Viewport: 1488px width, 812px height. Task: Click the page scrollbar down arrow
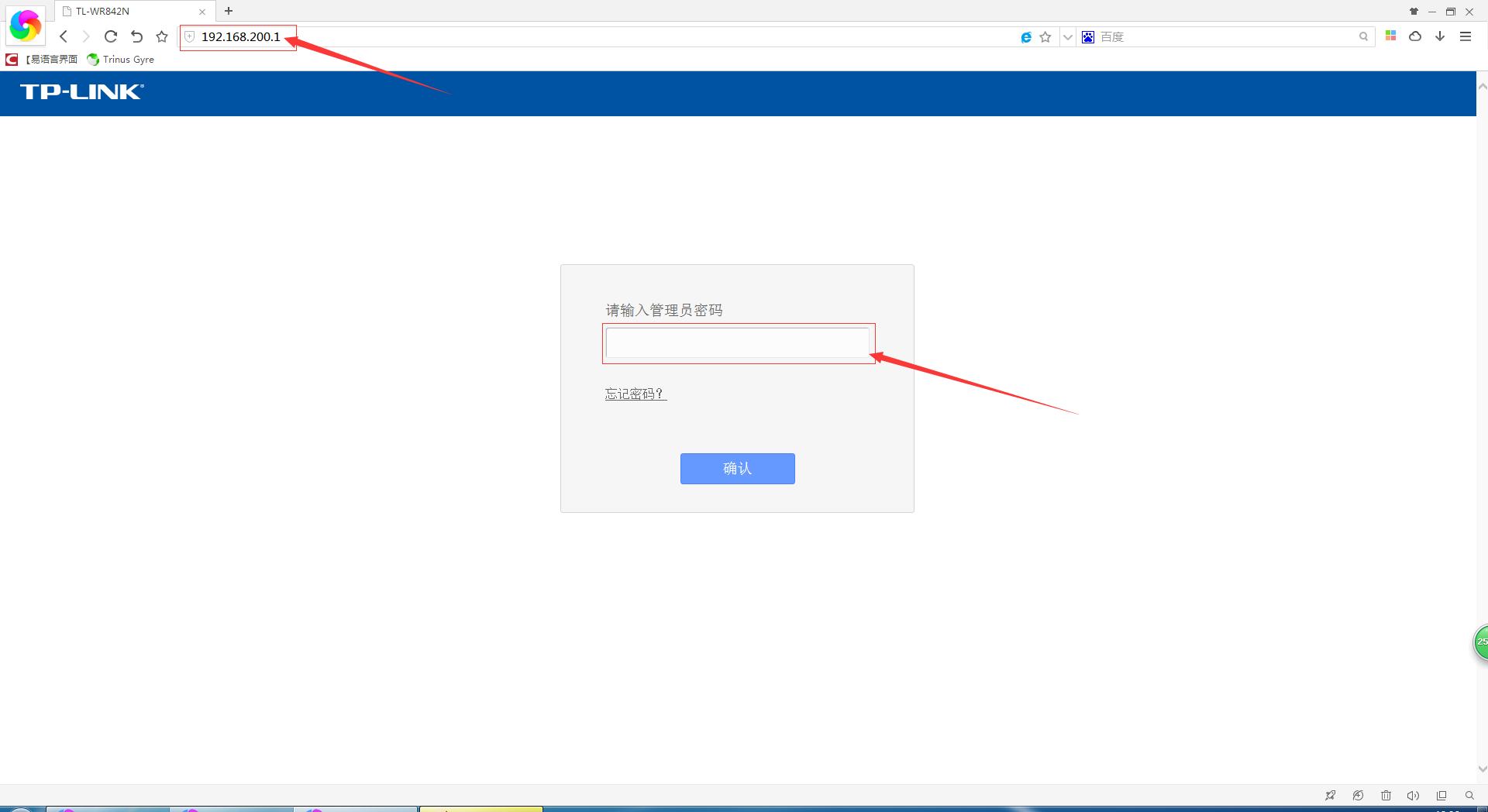[1483, 769]
